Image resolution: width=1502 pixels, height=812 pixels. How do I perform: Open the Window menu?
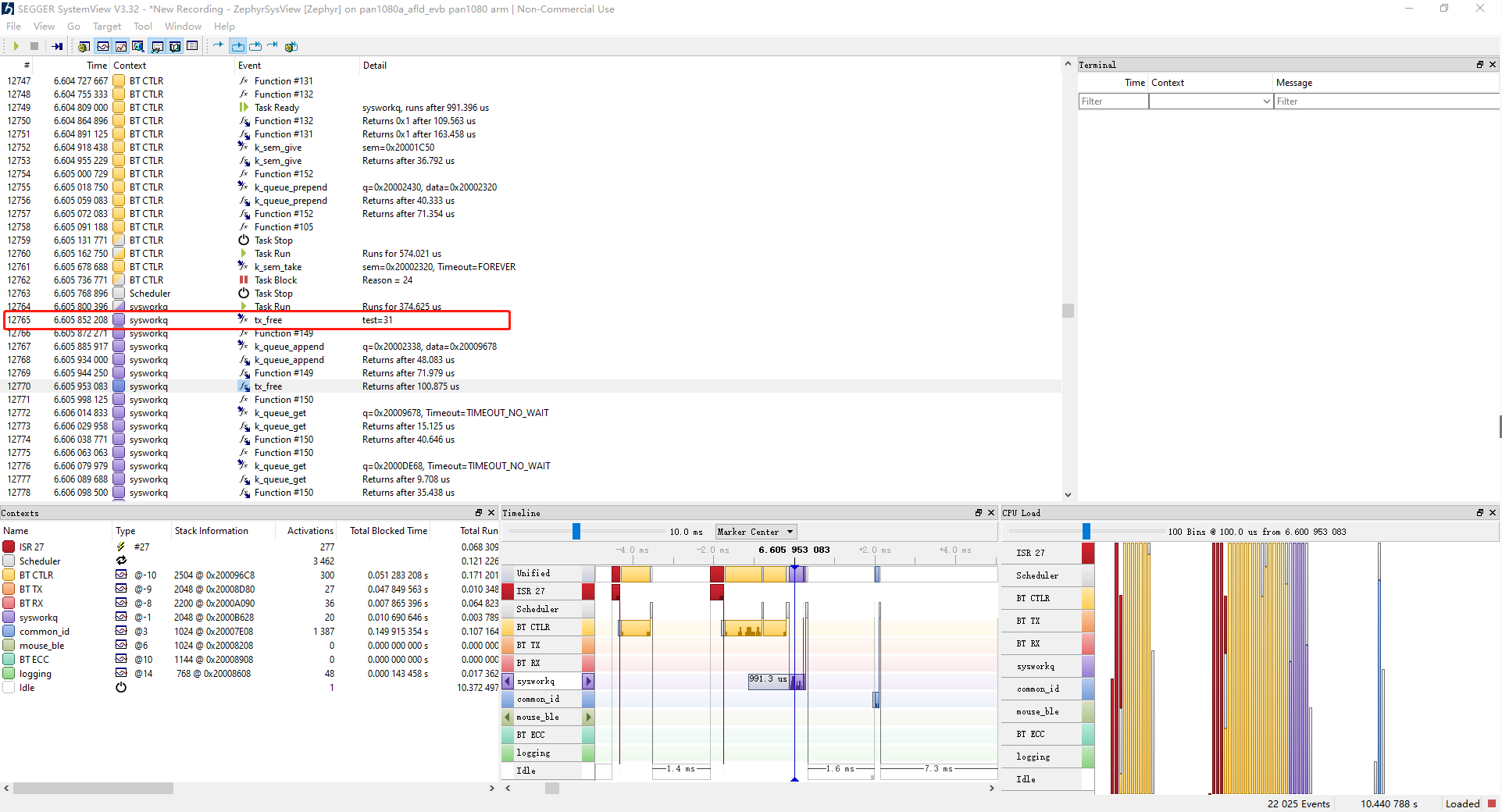[x=183, y=26]
